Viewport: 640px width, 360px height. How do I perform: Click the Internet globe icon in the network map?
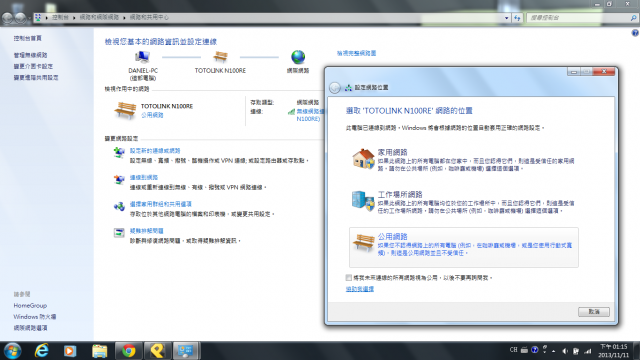pyautogui.click(x=298, y=57)
